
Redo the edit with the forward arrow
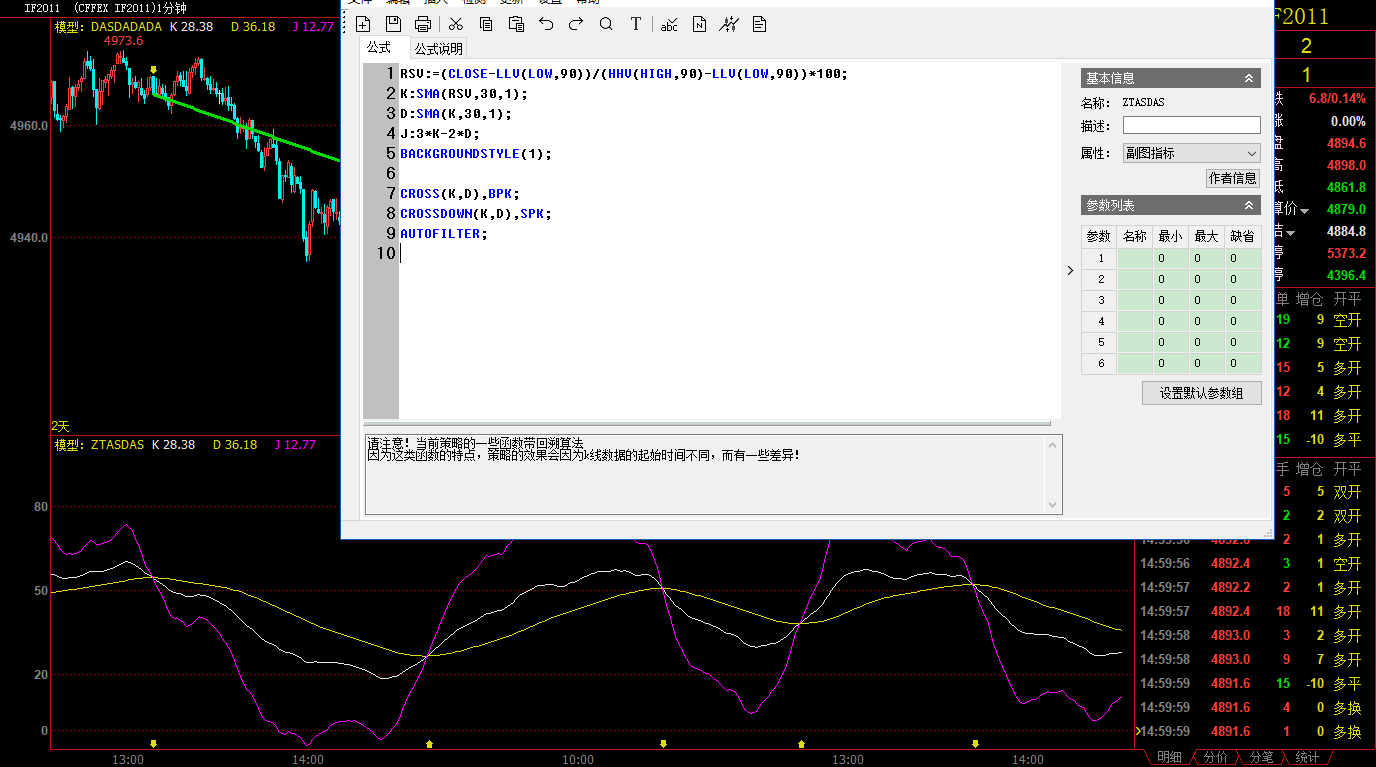click(576, 24)
